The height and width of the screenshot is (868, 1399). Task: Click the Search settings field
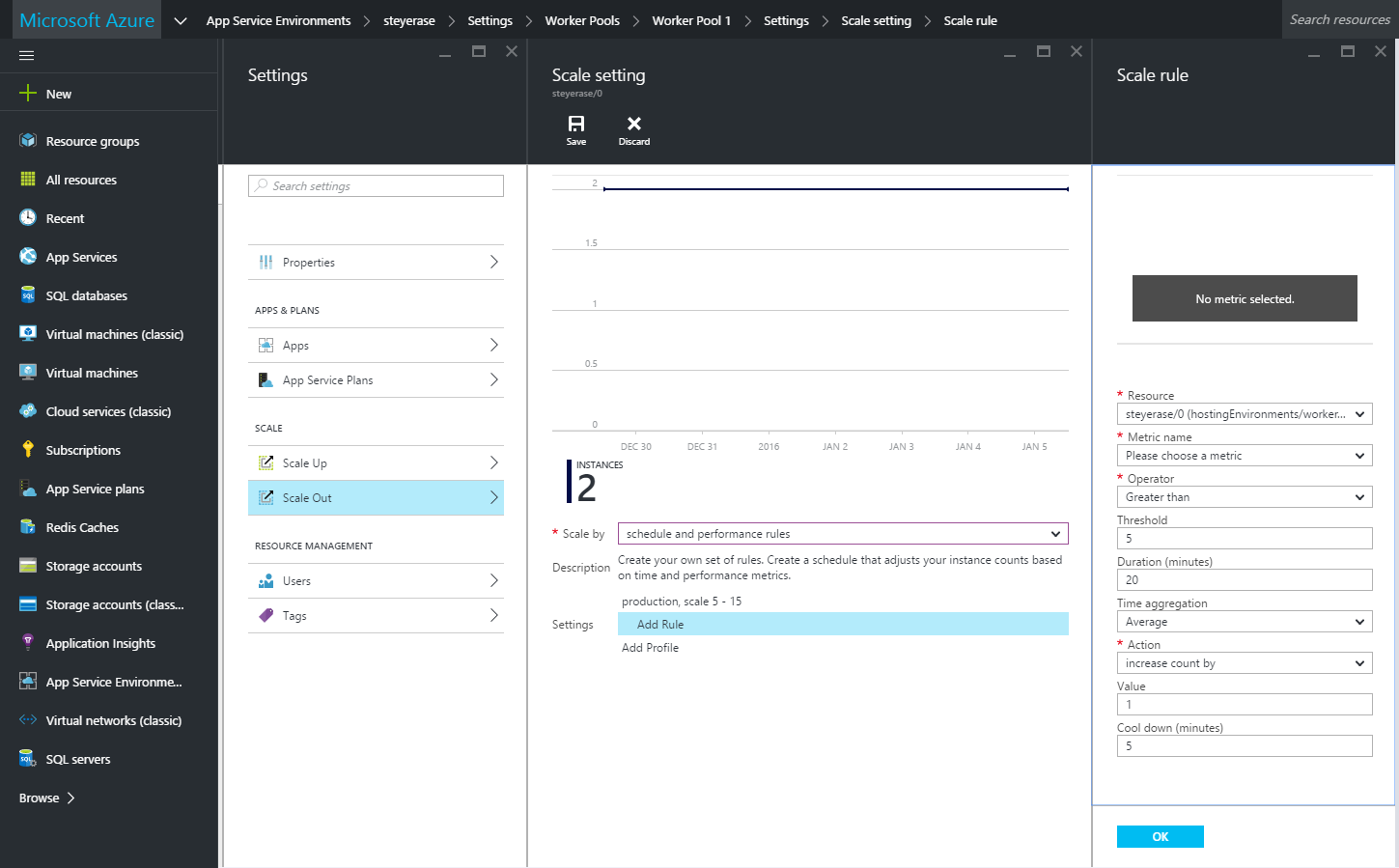[x=376, y=185]
